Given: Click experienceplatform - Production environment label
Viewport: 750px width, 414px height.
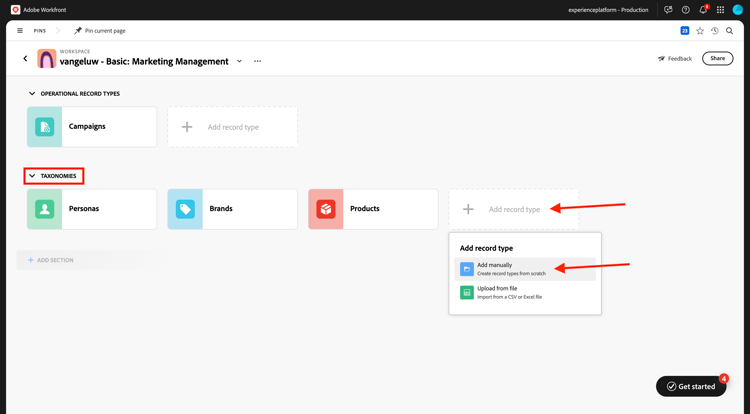Looking at the screenshot, I should (608, 10).
